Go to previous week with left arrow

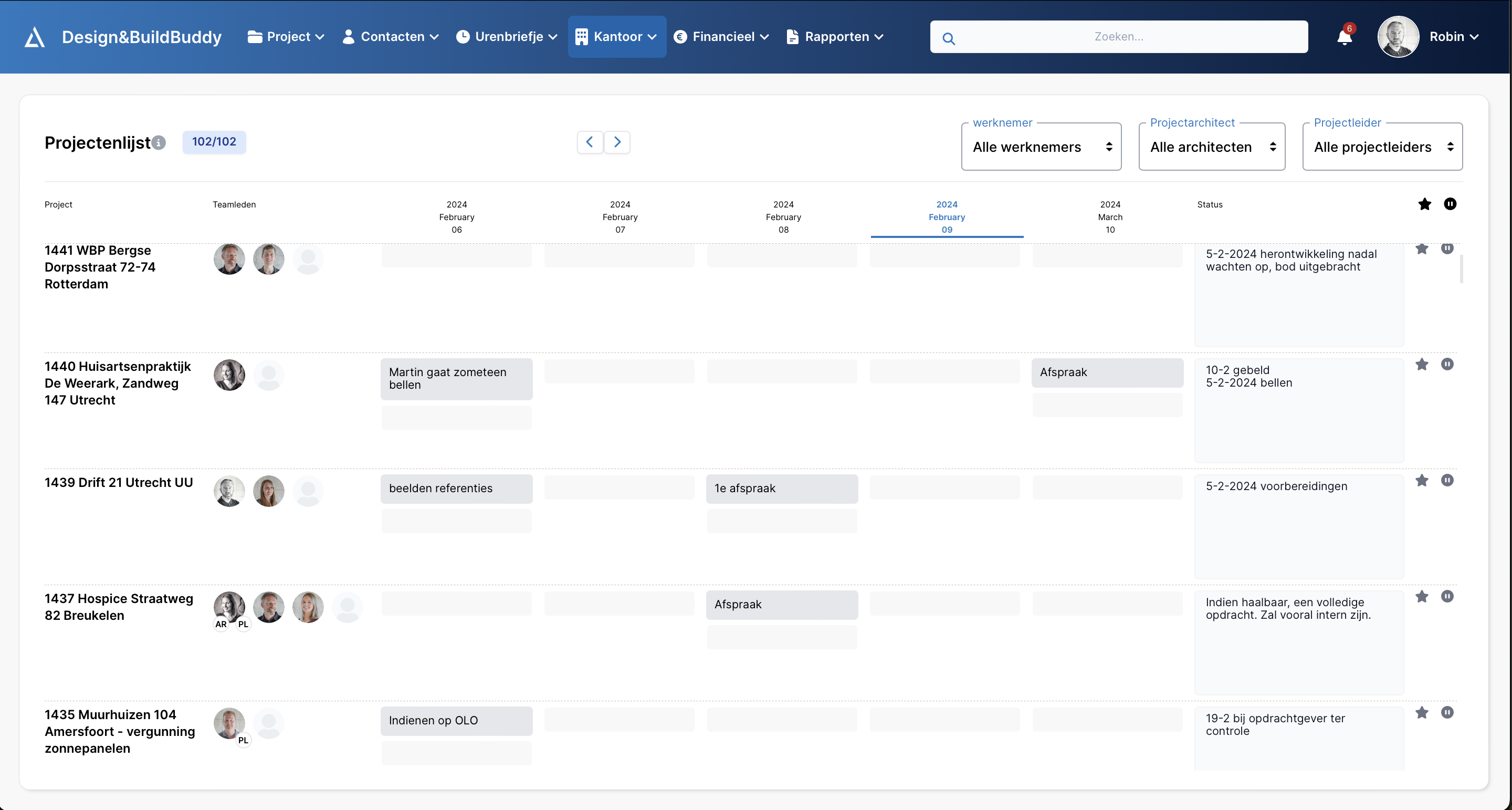[590, 142]
